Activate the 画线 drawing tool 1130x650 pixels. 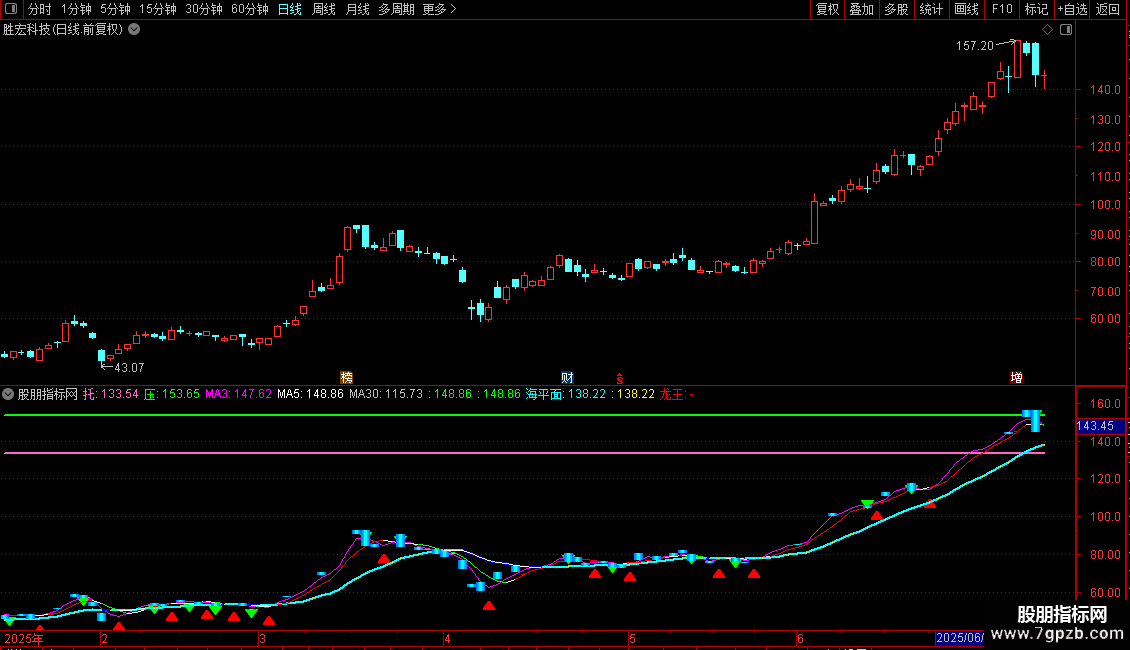(x=966, y=9)
